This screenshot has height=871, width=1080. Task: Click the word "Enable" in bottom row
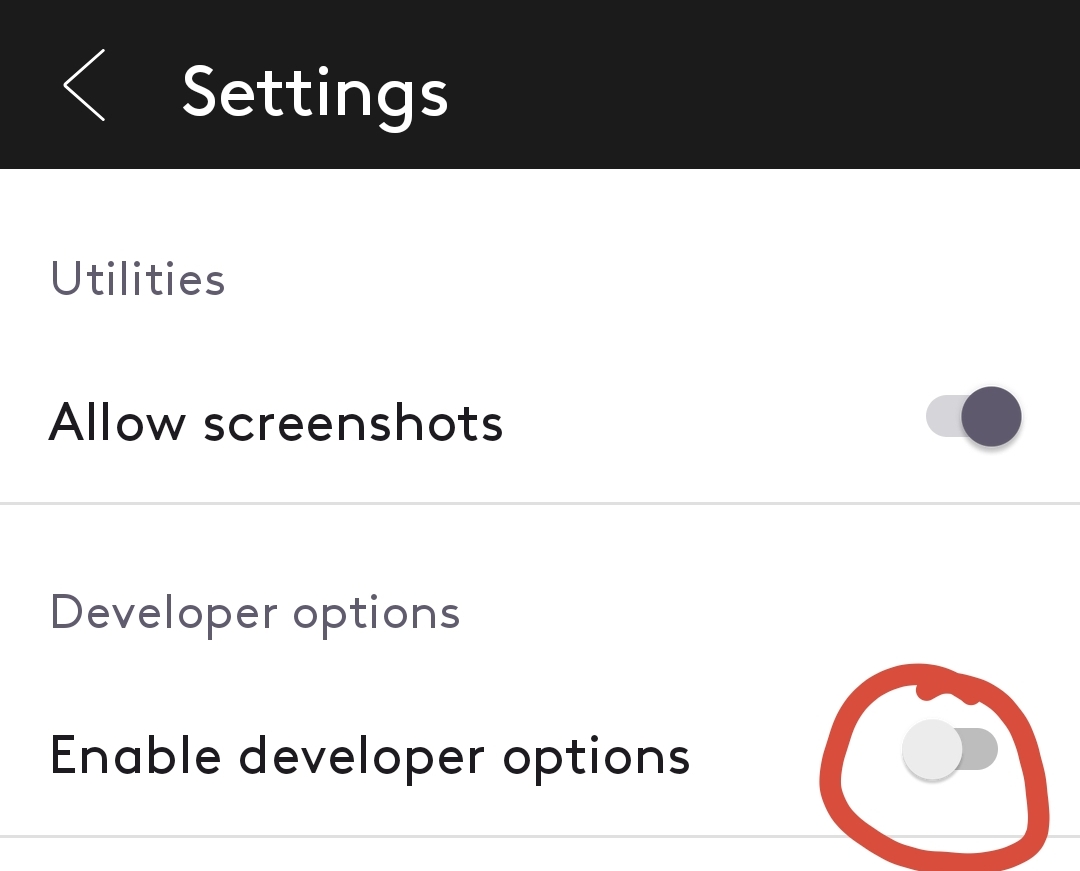point(136,756)
